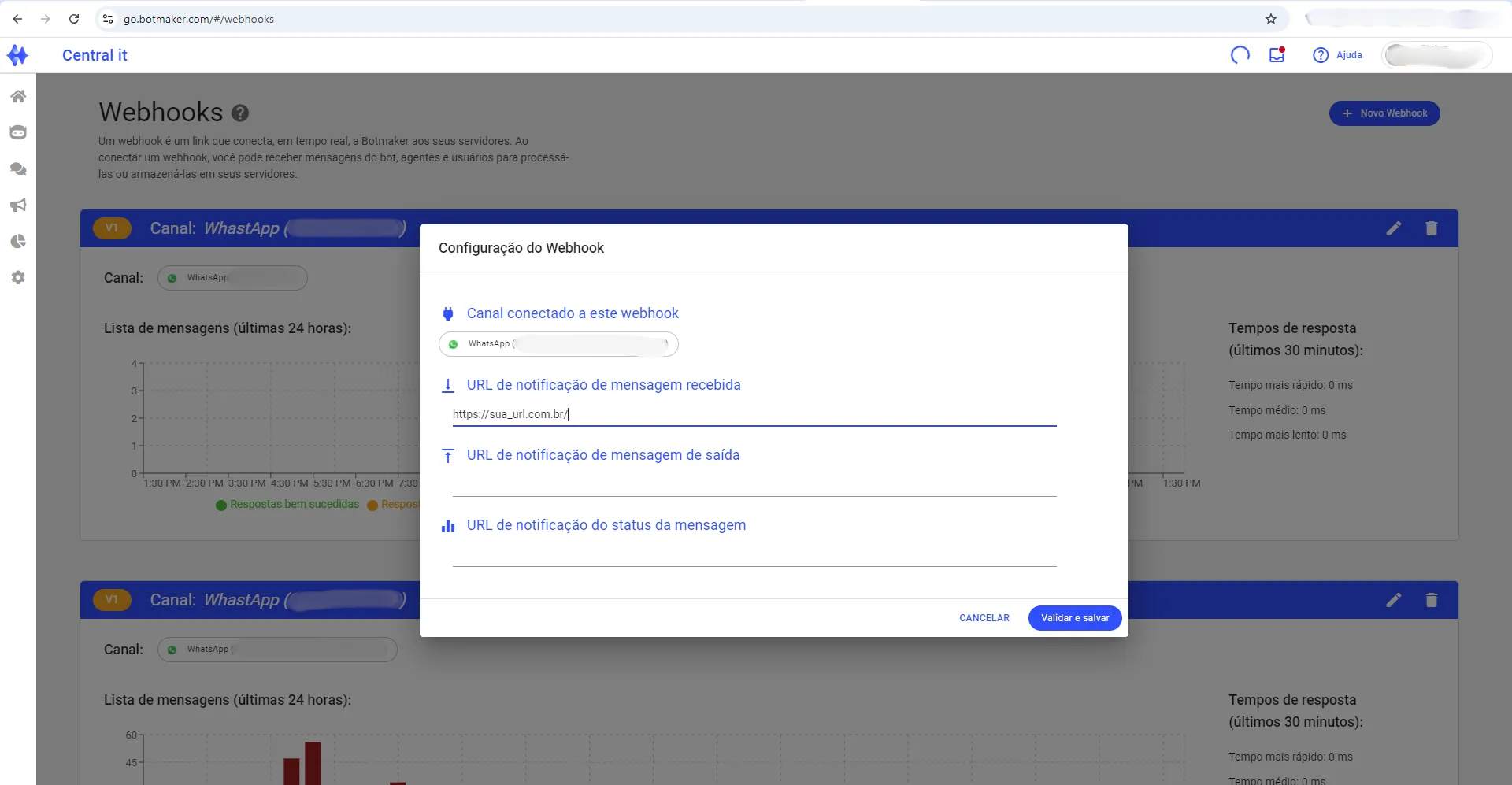Open the Bots sidebar icon
Image resolution: width=1512 pixels, height=785 pixels.
(18, 132)
